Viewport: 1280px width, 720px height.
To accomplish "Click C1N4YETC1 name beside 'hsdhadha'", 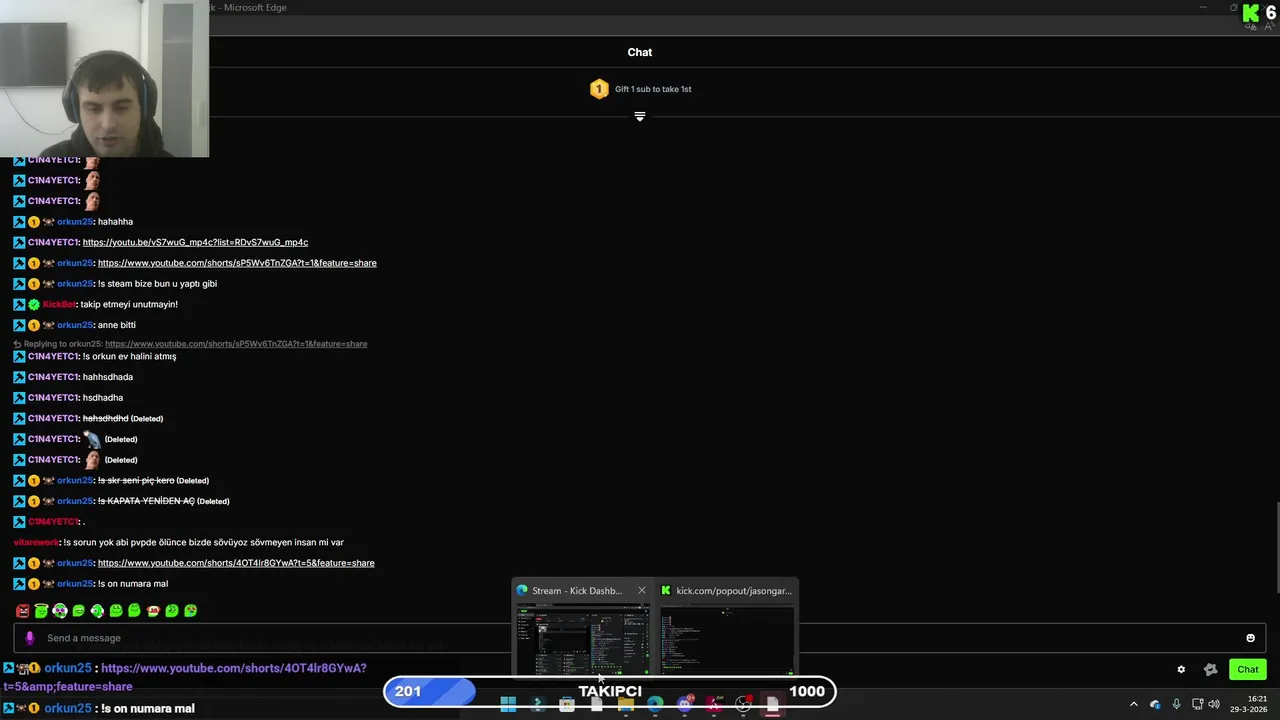I will (x=53, y=398).
